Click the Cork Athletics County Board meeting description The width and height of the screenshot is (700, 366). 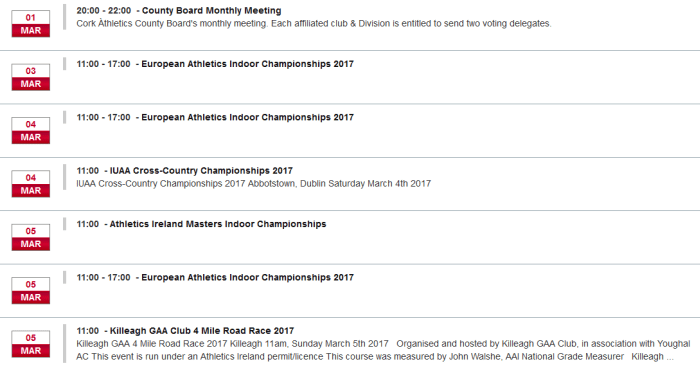coord(314,24)
